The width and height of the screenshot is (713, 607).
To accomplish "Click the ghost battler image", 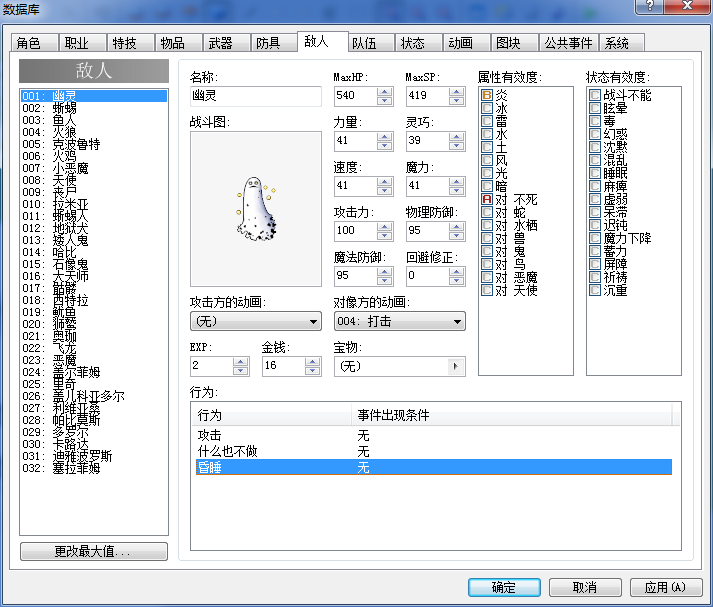I will [x=256, y=209].
